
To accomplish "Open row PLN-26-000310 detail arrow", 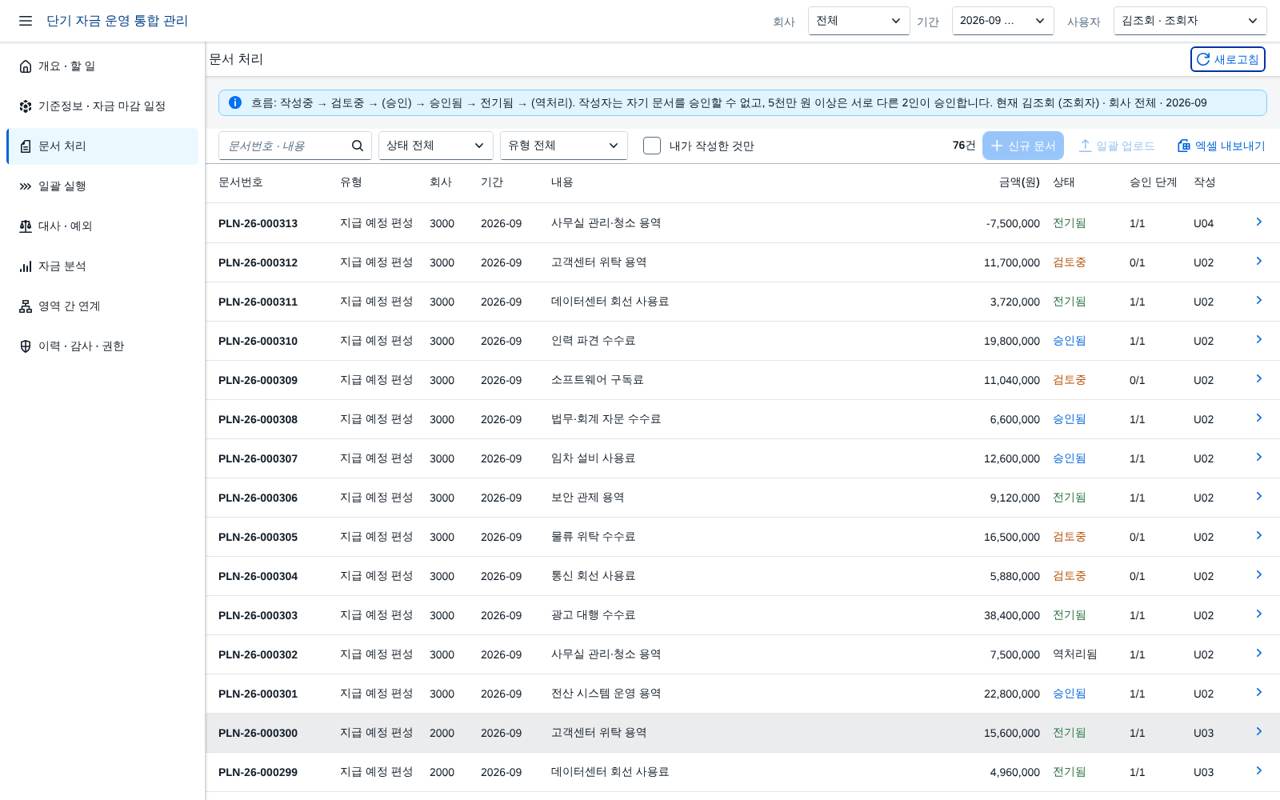I will pyautogui.click(x=1259, y=340).
